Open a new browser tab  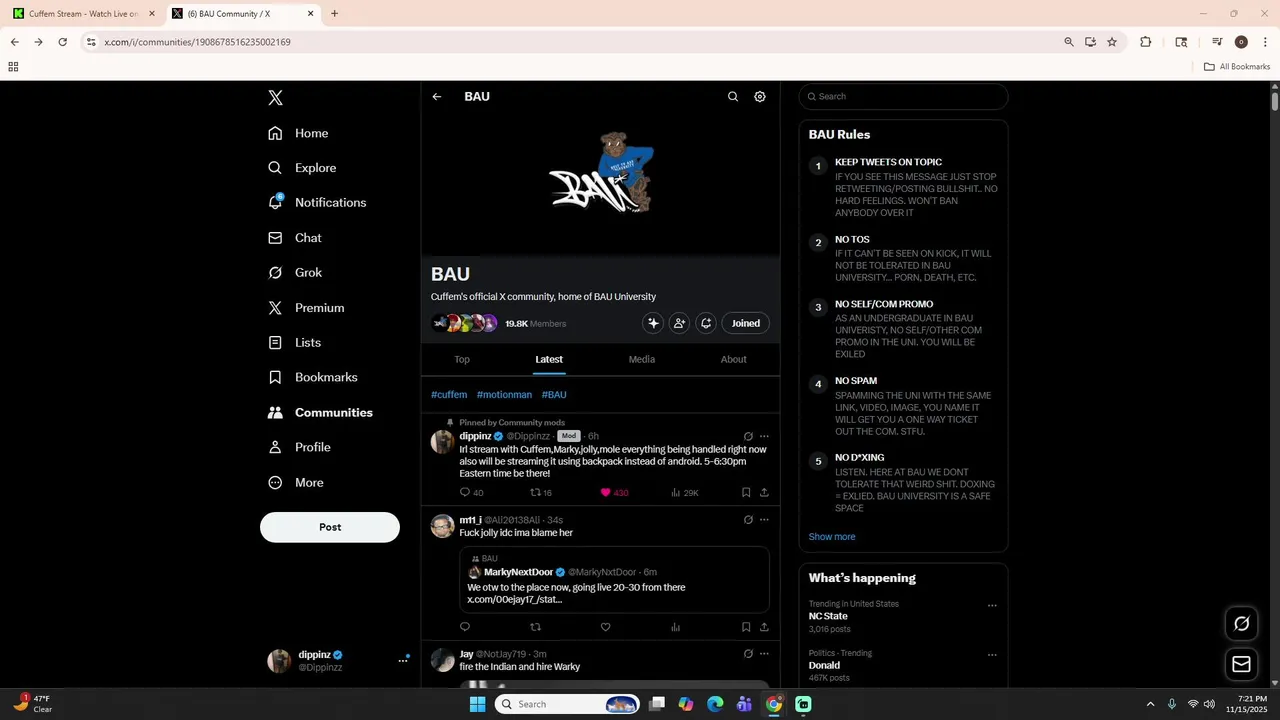coord(334,14)
